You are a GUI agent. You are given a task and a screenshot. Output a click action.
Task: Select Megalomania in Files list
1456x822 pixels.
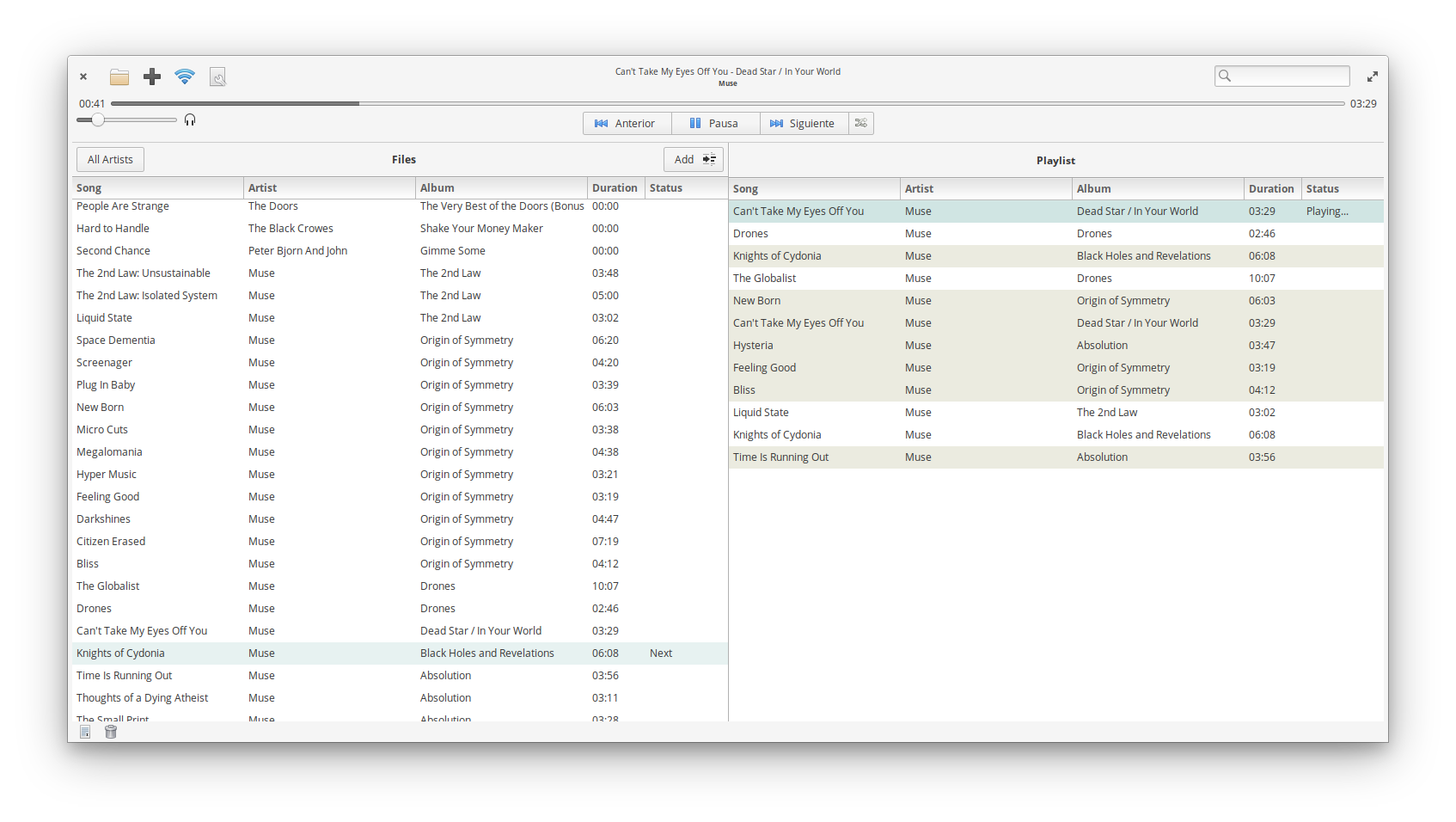click(x=400, y=451)
